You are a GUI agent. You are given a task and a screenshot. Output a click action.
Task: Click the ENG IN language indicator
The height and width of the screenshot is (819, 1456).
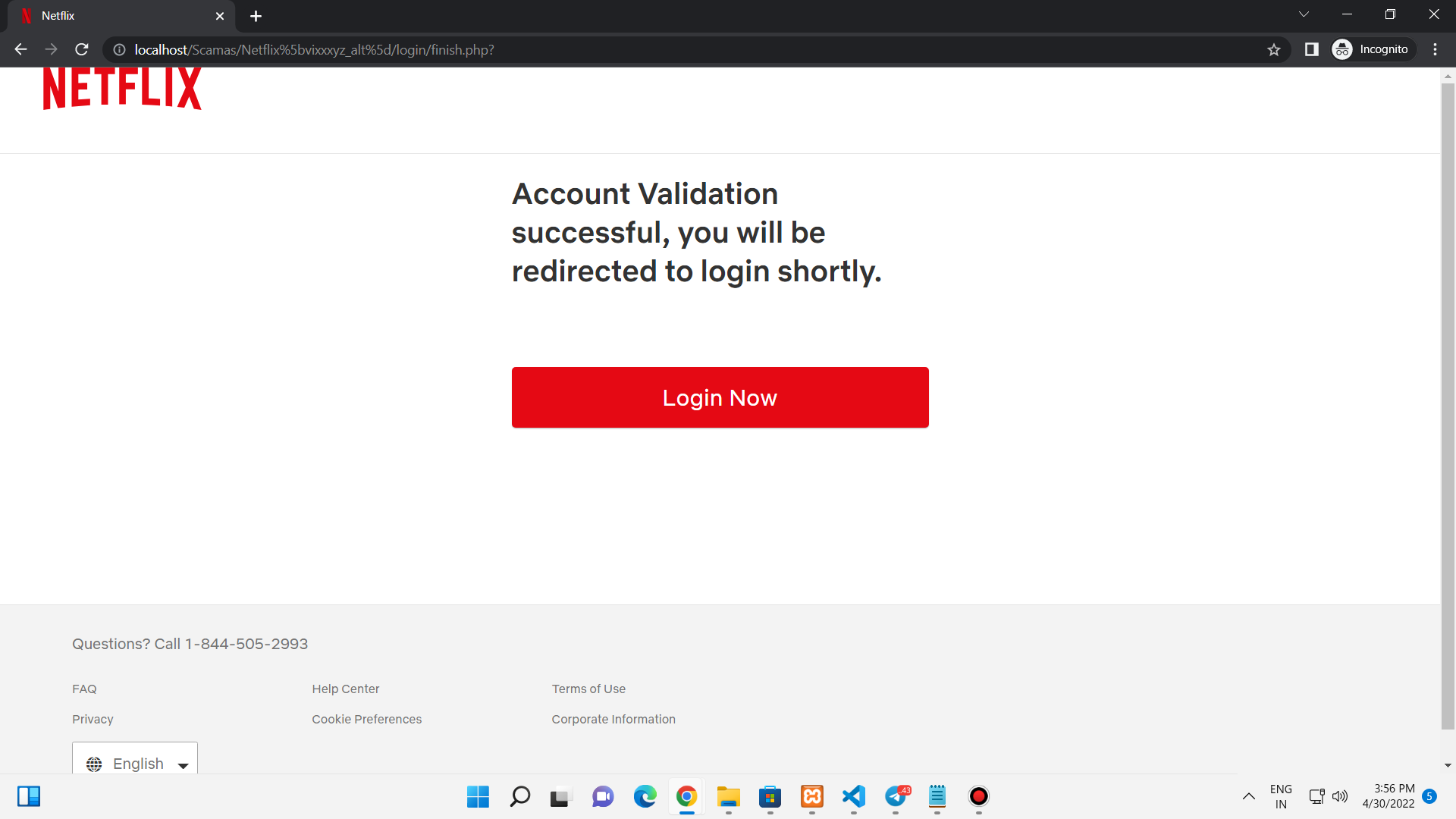tap(1281, 796)
